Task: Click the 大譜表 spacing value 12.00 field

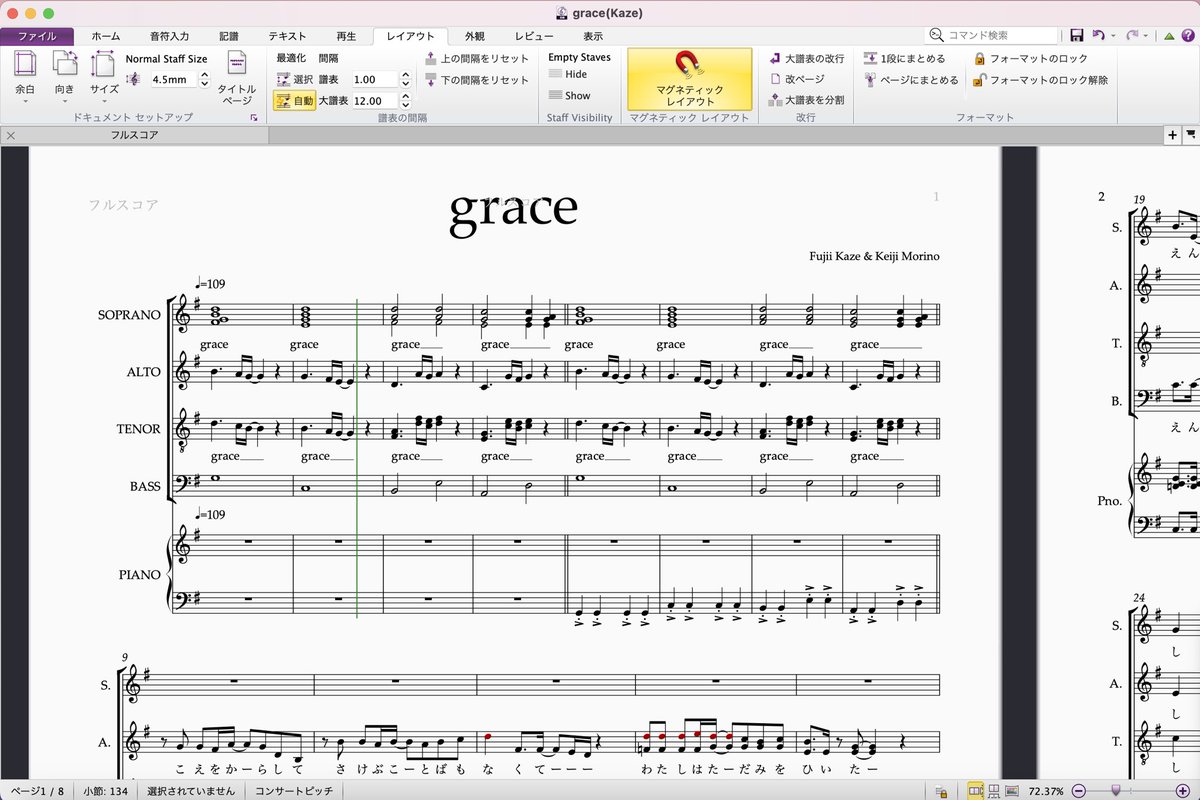Action: pos(374,100)
